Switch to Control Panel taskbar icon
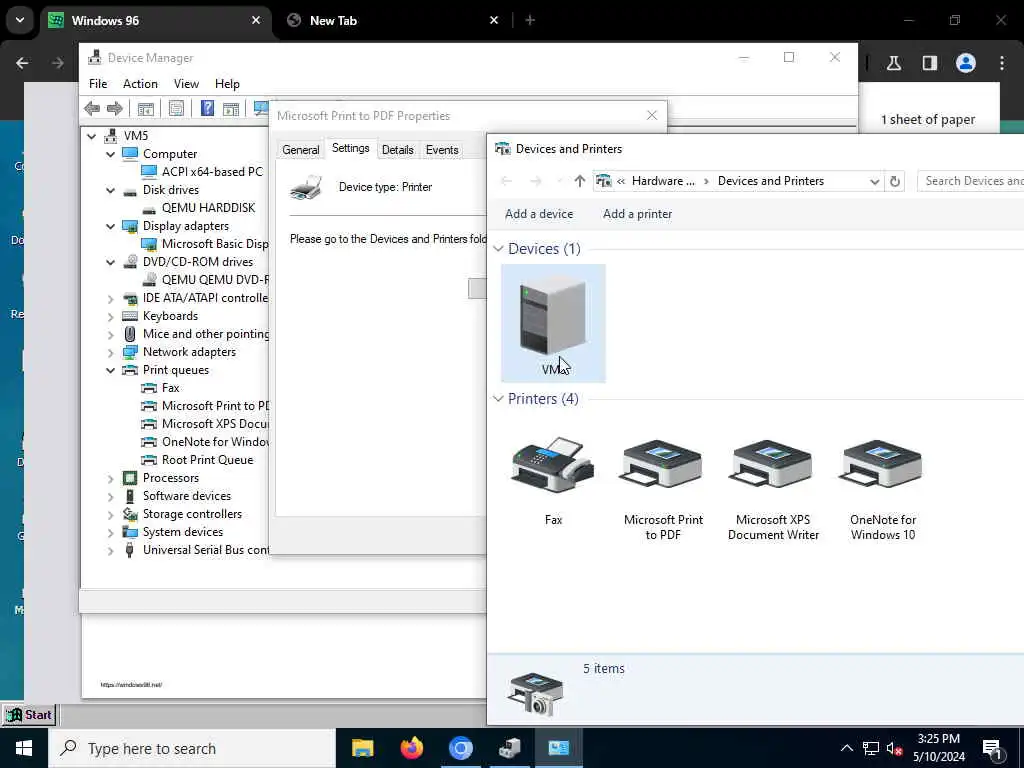 tap(558, 748)
